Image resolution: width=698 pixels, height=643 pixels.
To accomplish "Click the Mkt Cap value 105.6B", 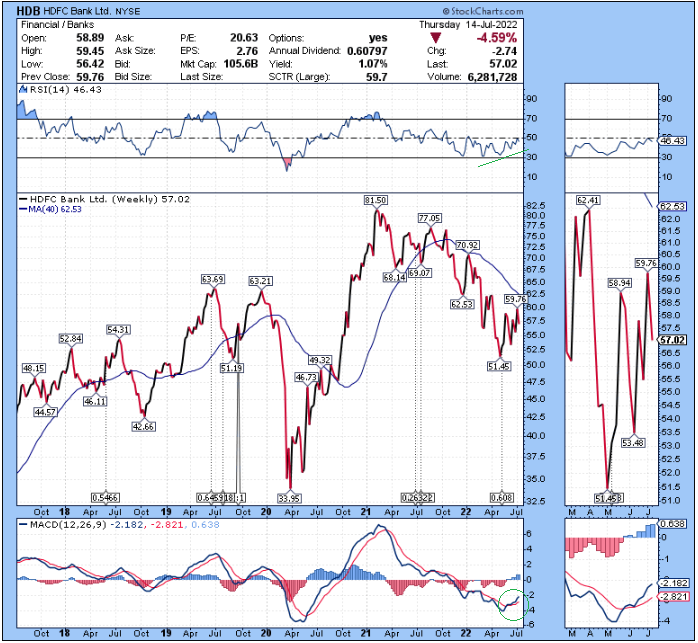I will [x=241, y=64].
